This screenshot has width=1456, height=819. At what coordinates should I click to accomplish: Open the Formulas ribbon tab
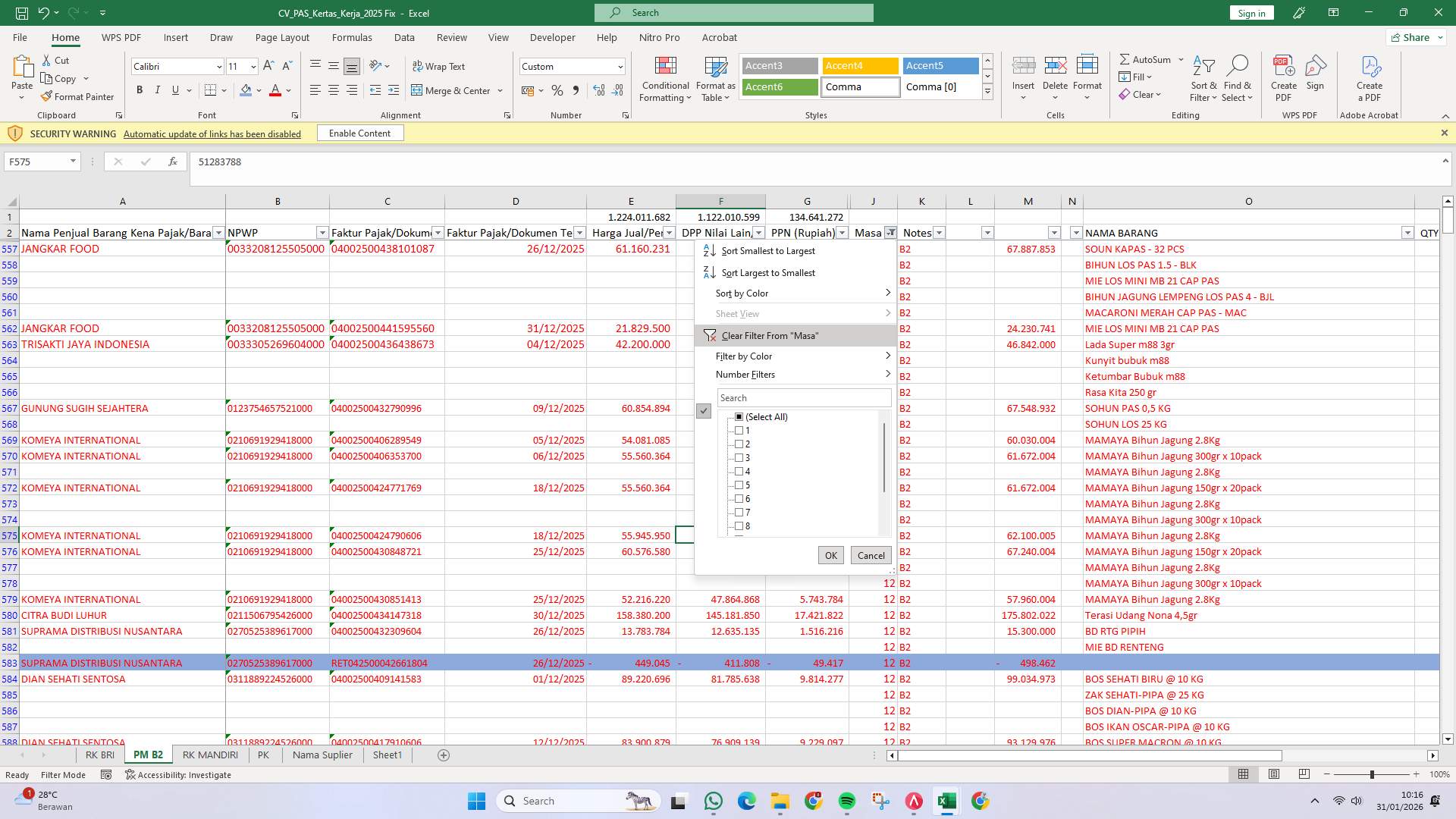(353, 37)
